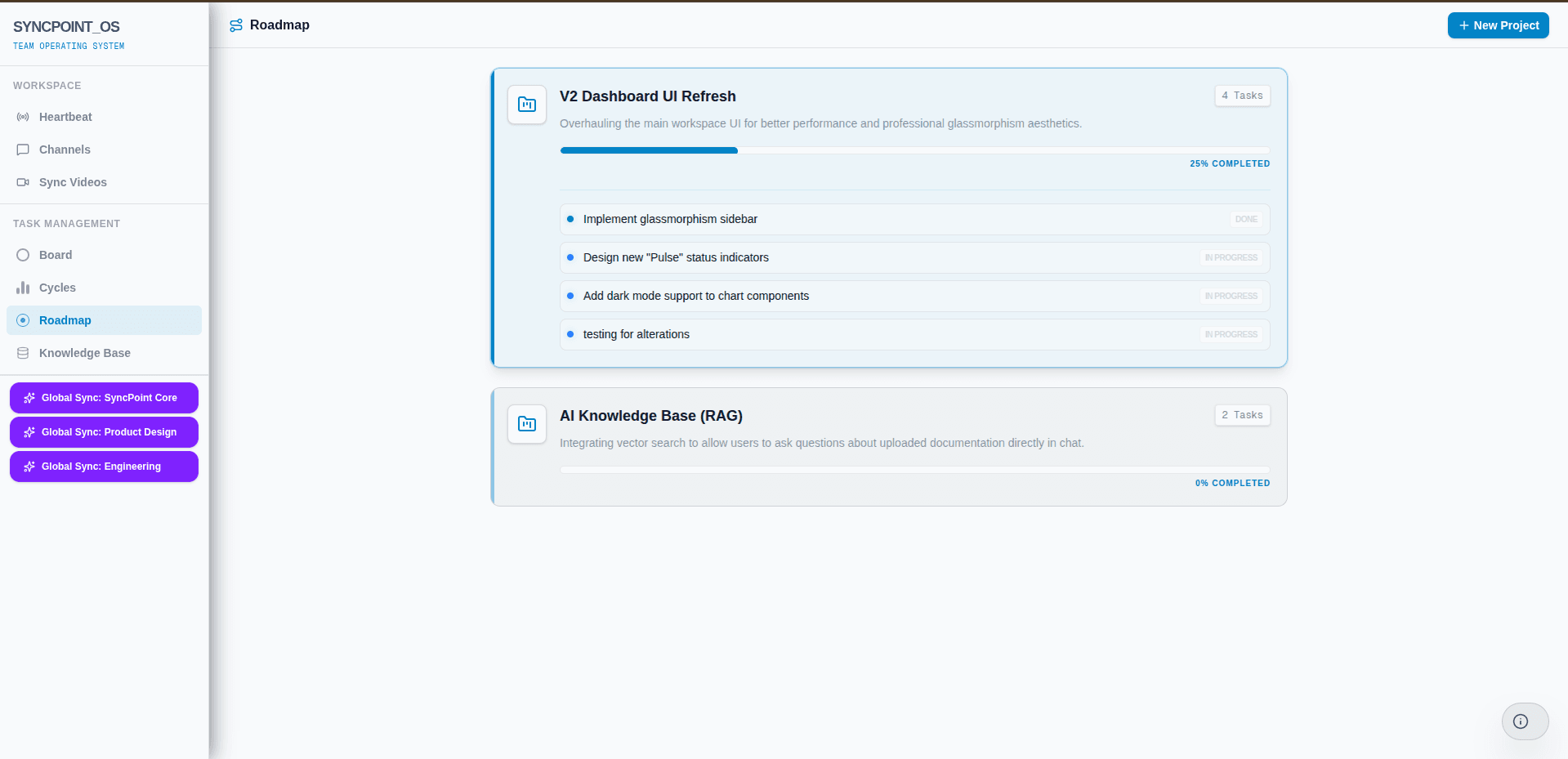This screenshot has height=759, width=1568.
Task: Toggle the status dot beside Implement glassmorphism sidebar
Action: pyautogui.click(x=570, y=219)
